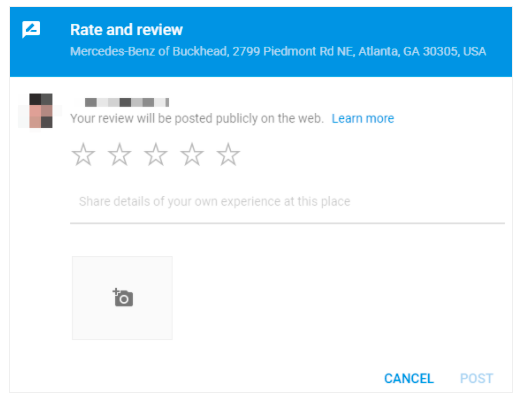Select the second star rating
519x400 pixels.
tap(120, 154)
